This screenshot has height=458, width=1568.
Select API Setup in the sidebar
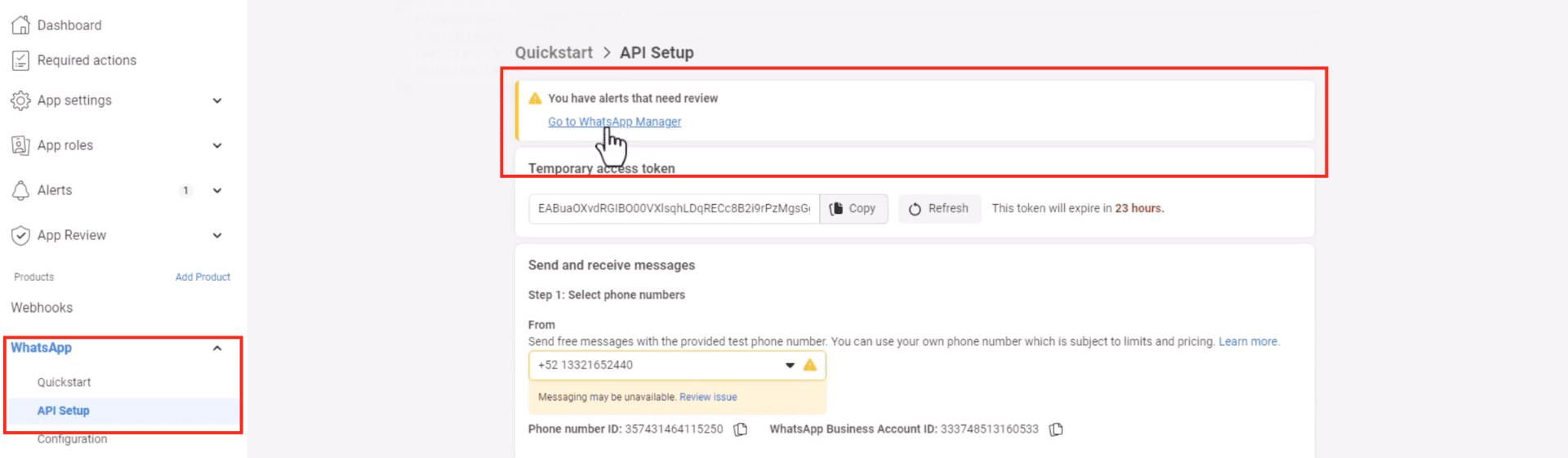tap(63, 411)
